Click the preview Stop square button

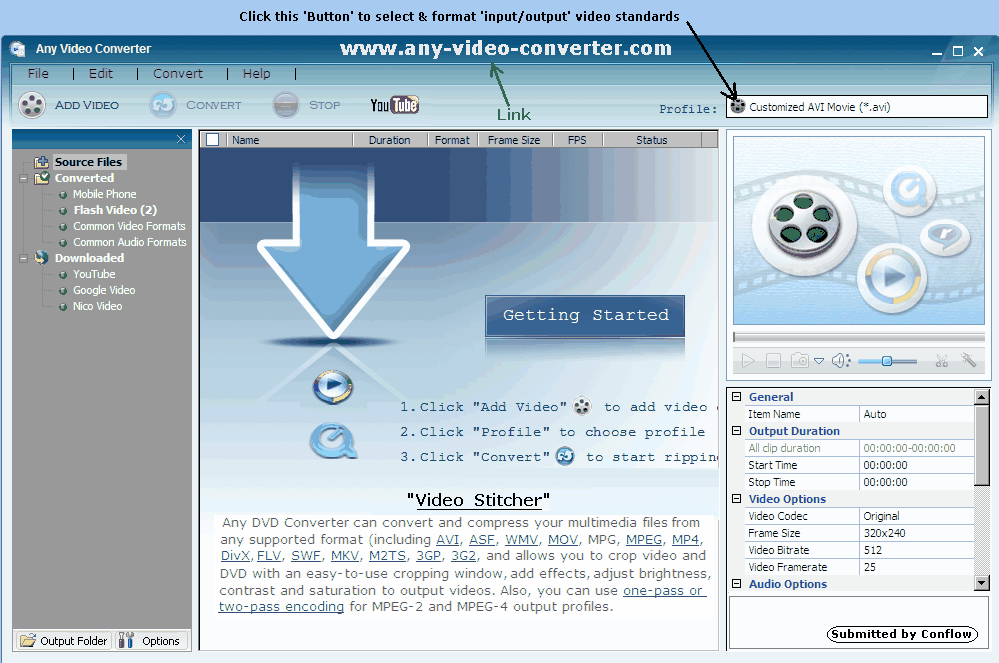773,361
